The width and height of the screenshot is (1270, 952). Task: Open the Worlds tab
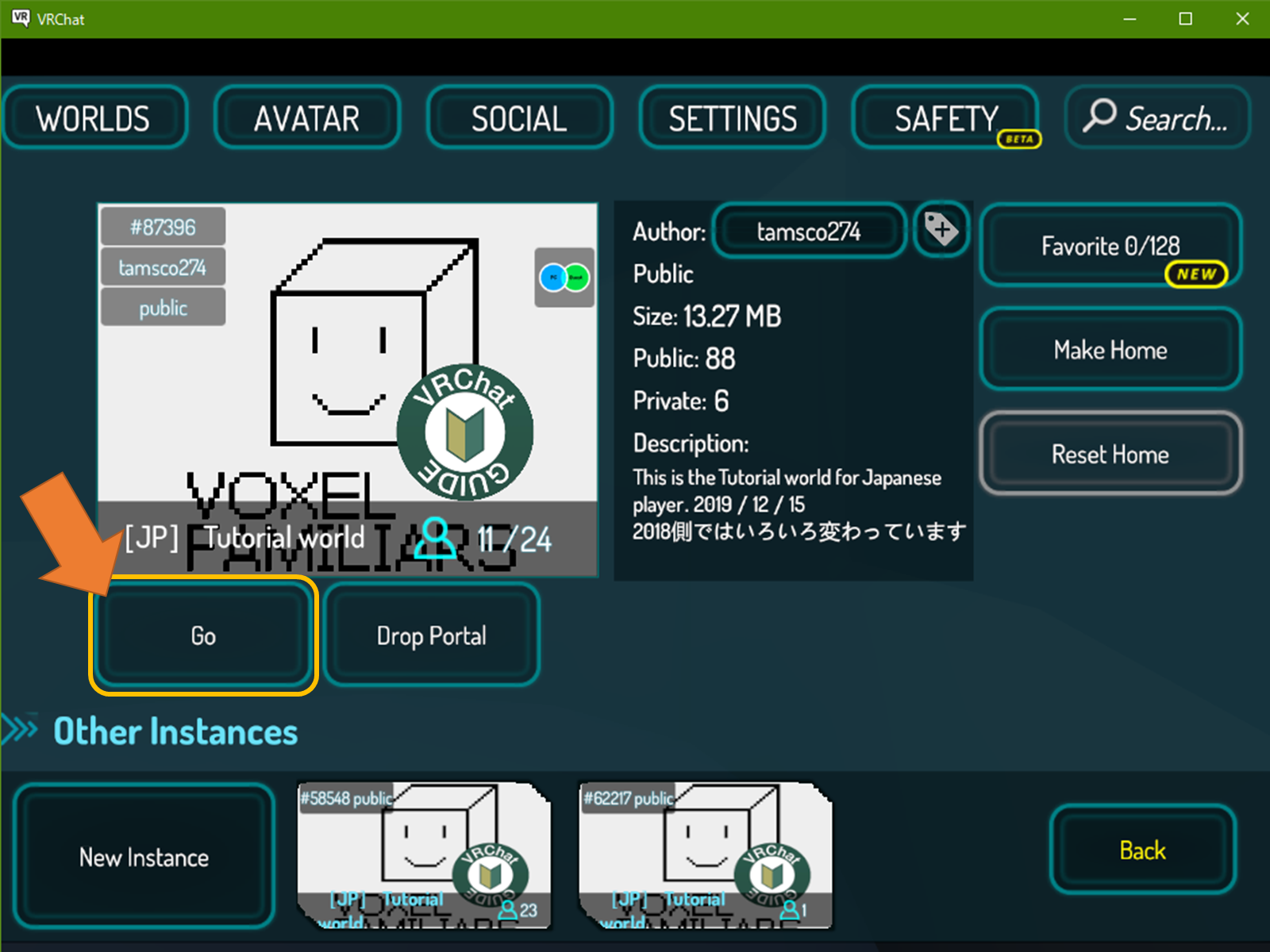click(x=94, y=118)
